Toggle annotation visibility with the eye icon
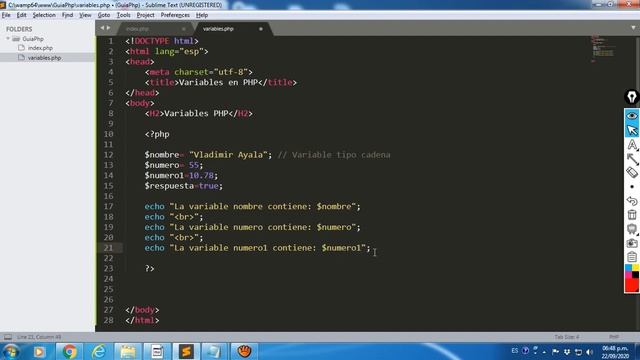The height and width of the screenshot is (360, 640). coord(632,116)
